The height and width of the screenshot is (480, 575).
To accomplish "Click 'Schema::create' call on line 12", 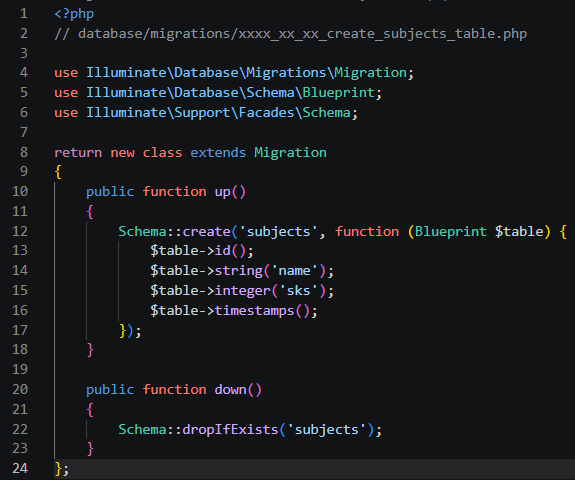I will [174, 232].
